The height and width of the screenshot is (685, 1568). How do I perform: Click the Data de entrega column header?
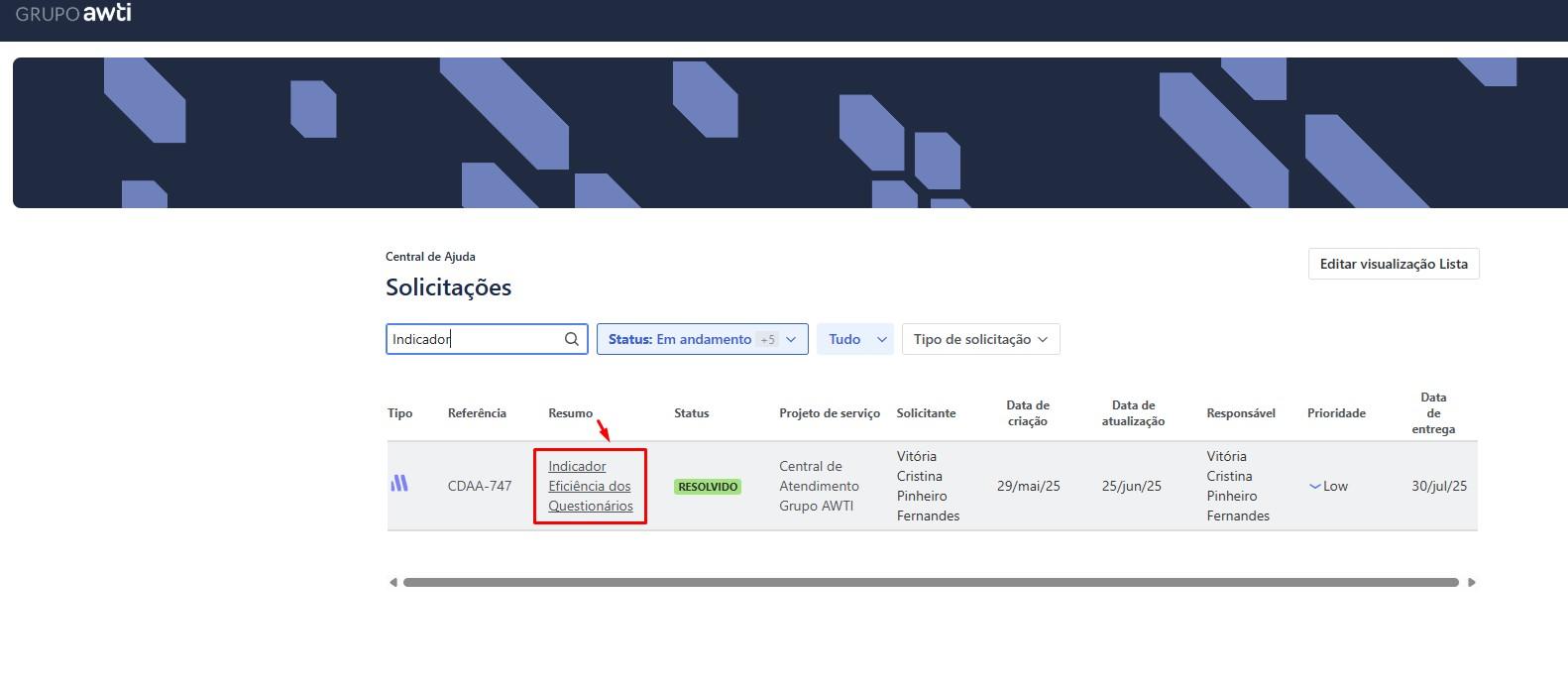[x=1433, y=413]
